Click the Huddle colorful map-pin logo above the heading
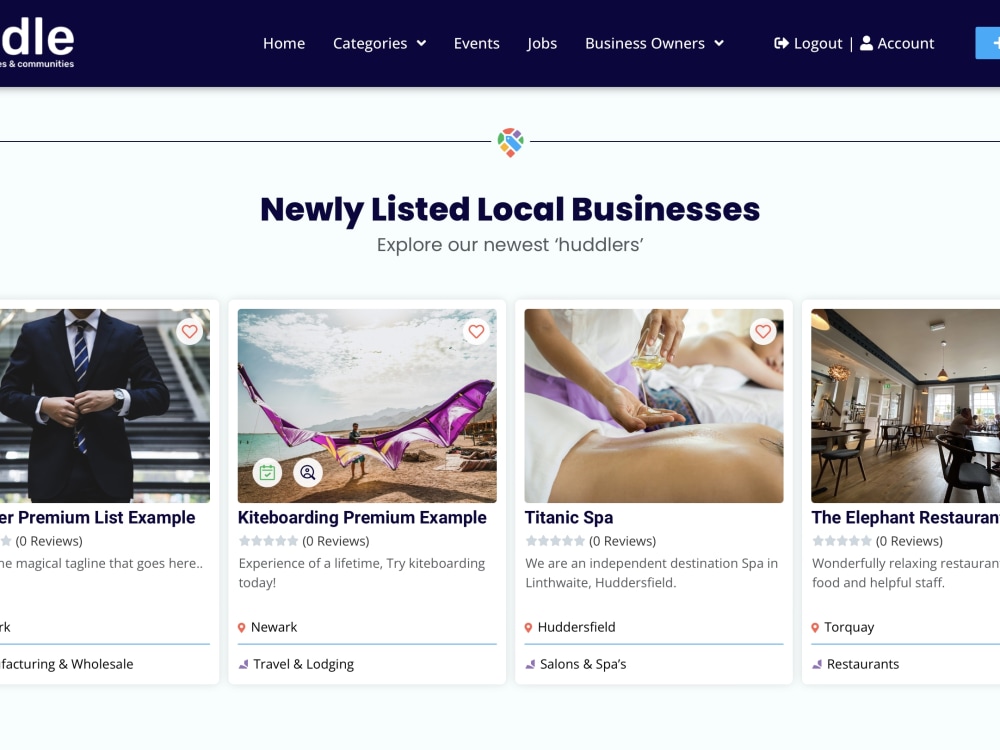This screenshot has height=750, width=1000. pyautogui.click(x=509, y=141)
